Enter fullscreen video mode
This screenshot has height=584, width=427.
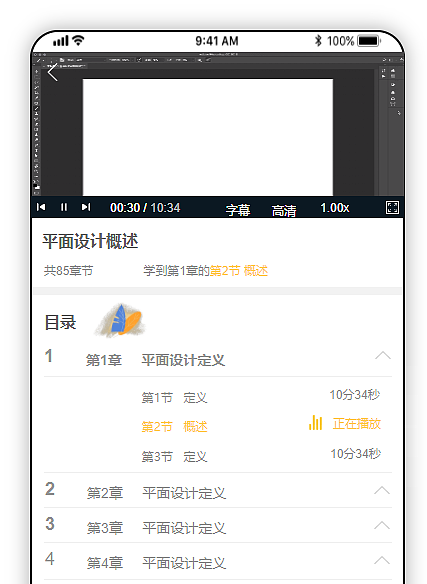pos(392,207)
